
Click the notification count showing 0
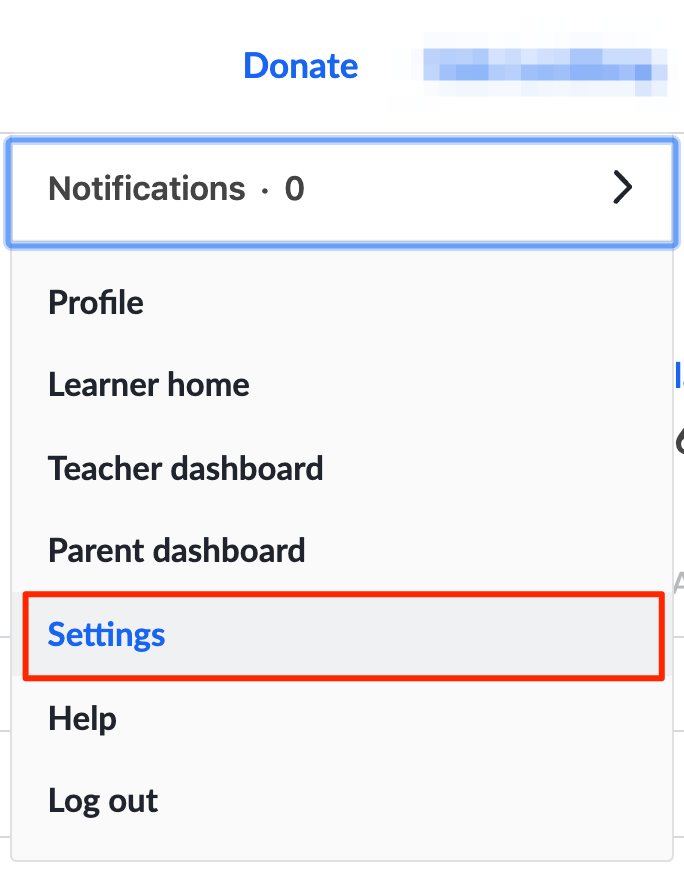[294, 189]
